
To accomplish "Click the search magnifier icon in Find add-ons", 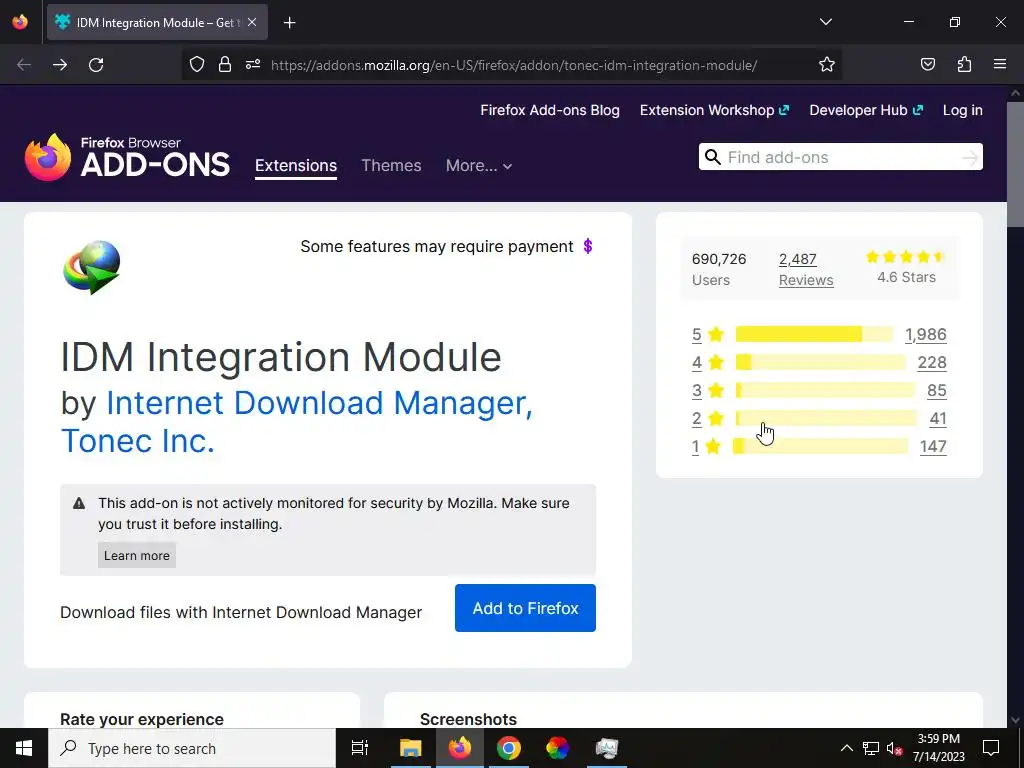I will [713, 157].
